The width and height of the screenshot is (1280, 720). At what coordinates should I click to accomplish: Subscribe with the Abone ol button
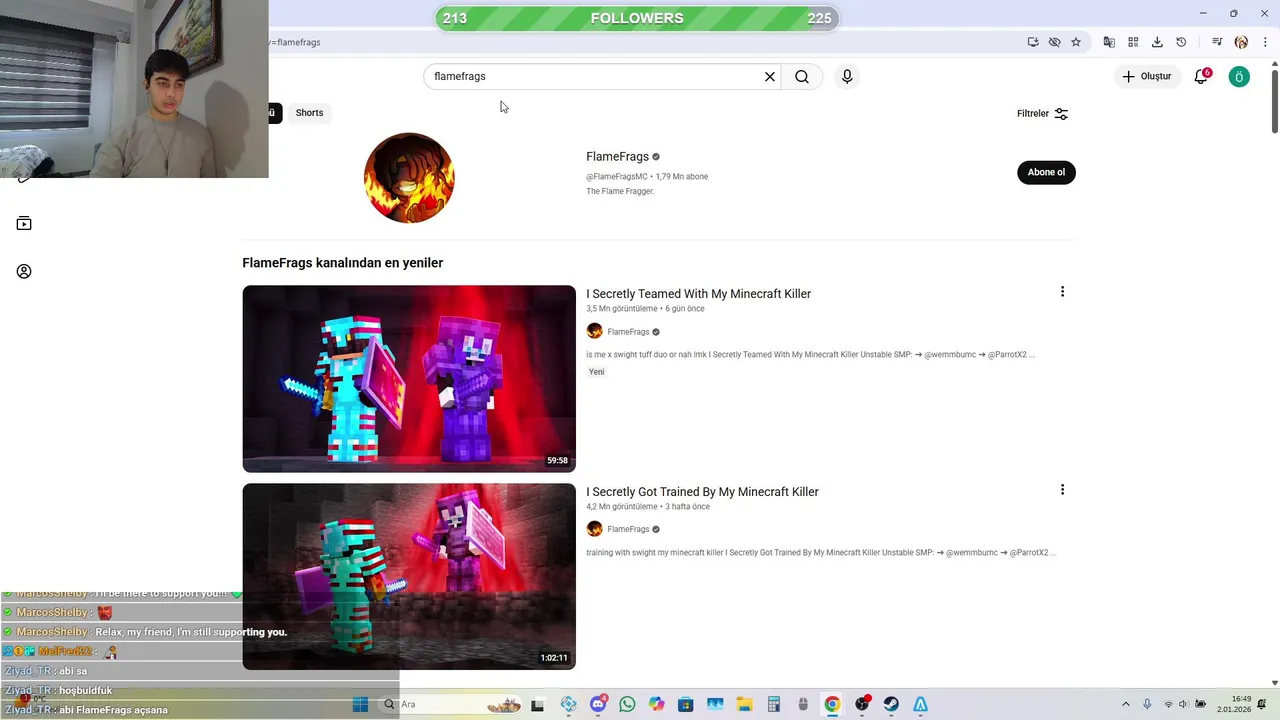click(x=1046, y=172)
